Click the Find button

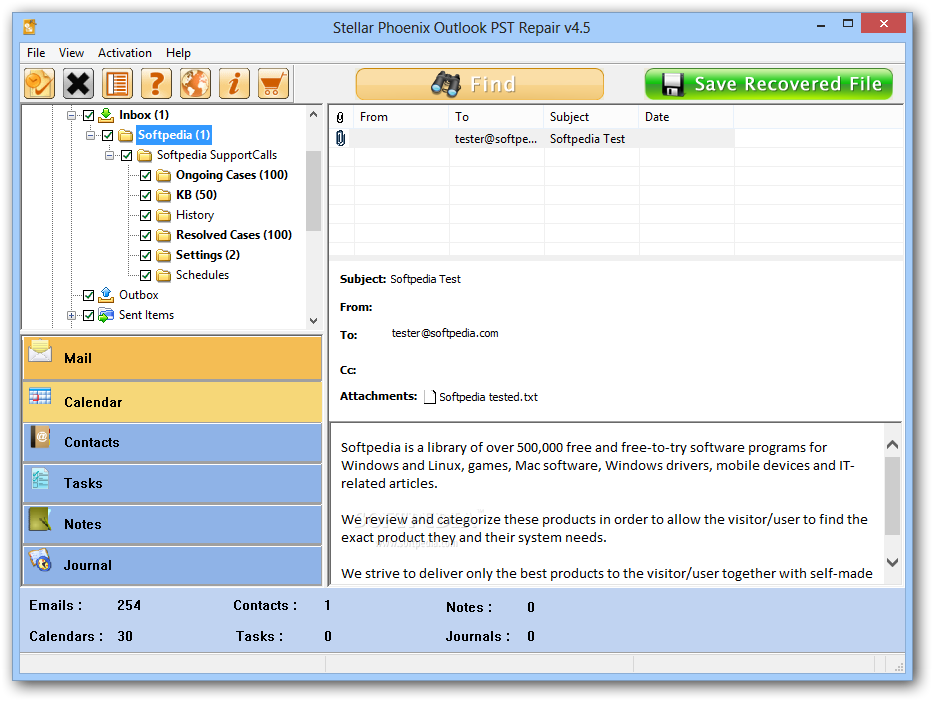click(480, 84)
